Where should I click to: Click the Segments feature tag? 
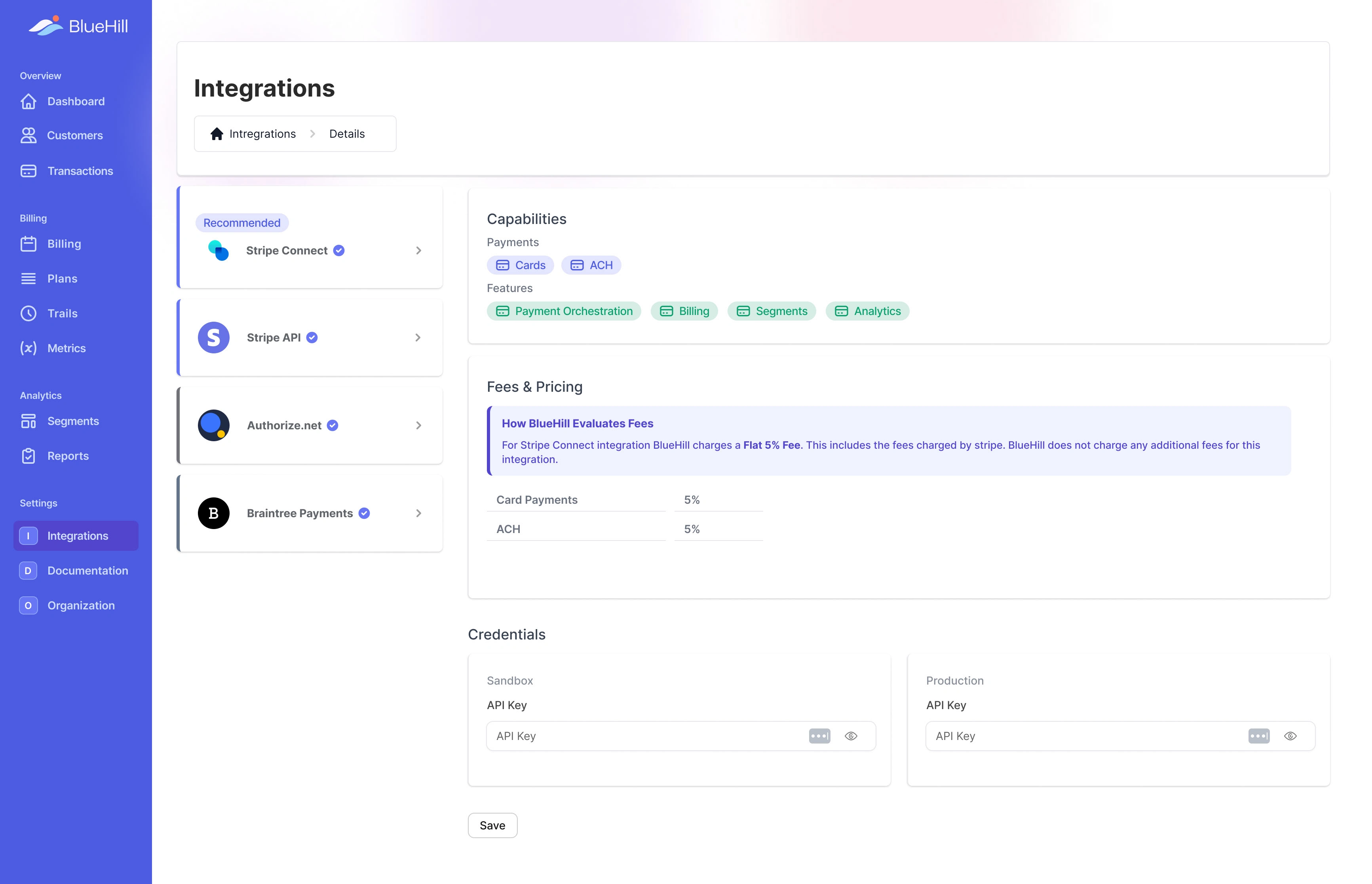[771, 311]
